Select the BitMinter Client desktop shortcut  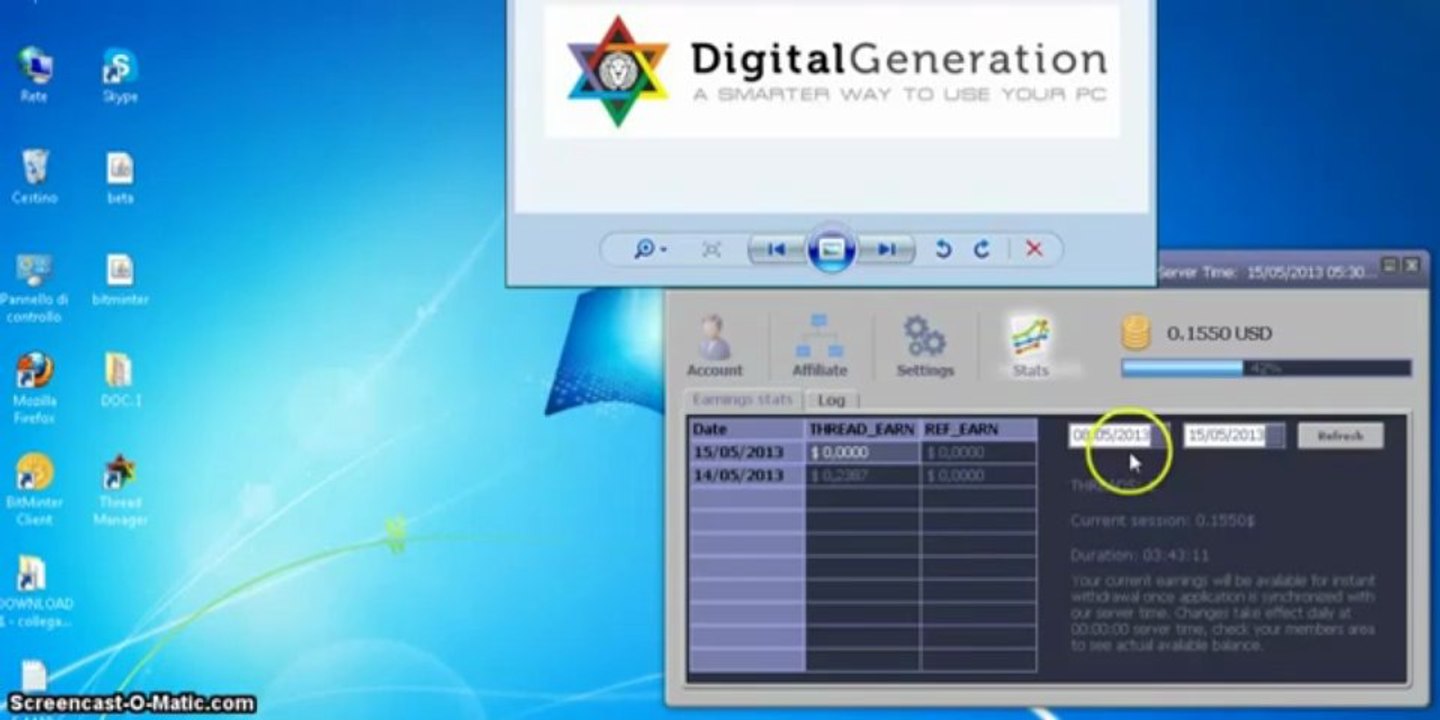[34, 489]
